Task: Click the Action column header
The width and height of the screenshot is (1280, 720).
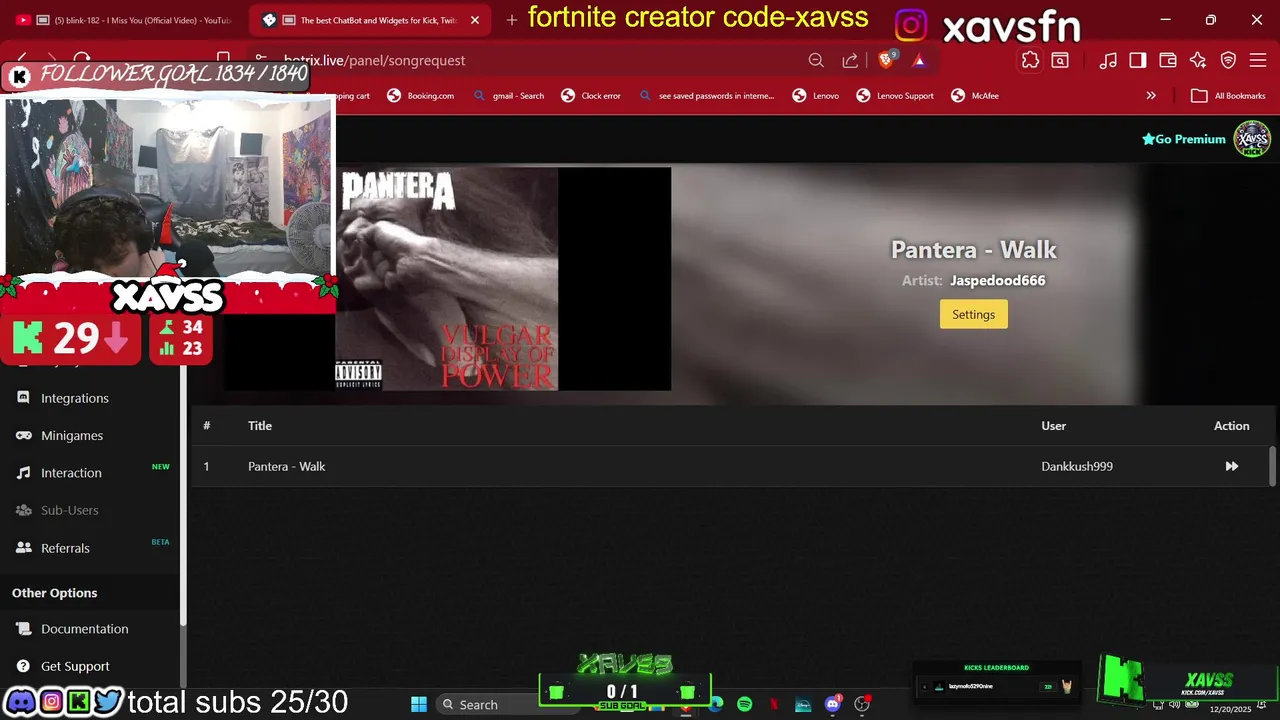Action: pyautogui.click(x=1232, y=425)
